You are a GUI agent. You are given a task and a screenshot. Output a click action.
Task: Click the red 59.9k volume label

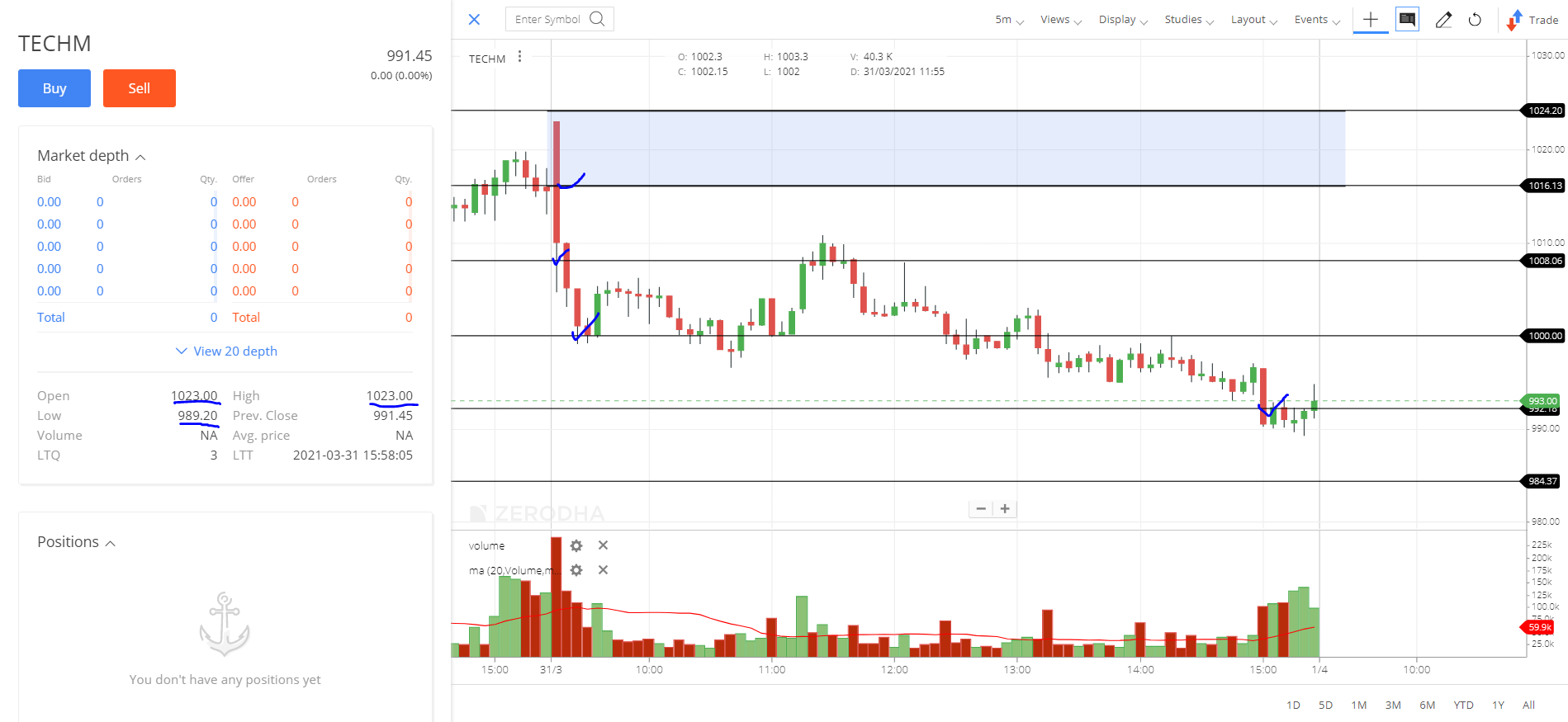pyautogui.click(x=1537, y=627)
